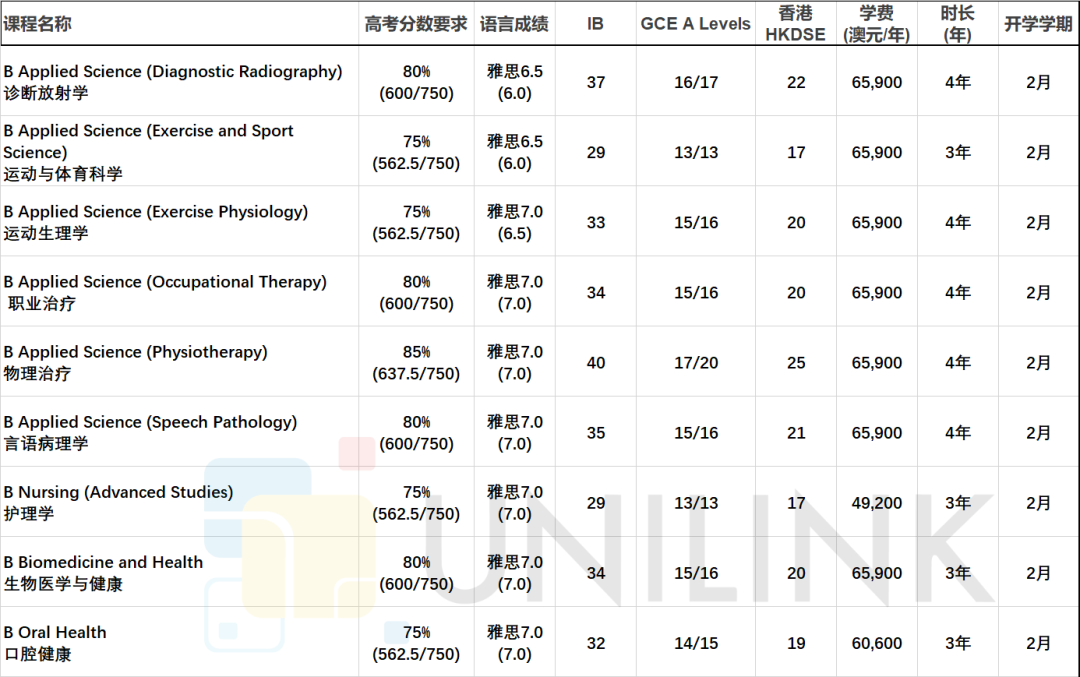Click the HKDSE value 21
Screen dimensions: 1080x677
pyautogui.click(x=796, y=433)
